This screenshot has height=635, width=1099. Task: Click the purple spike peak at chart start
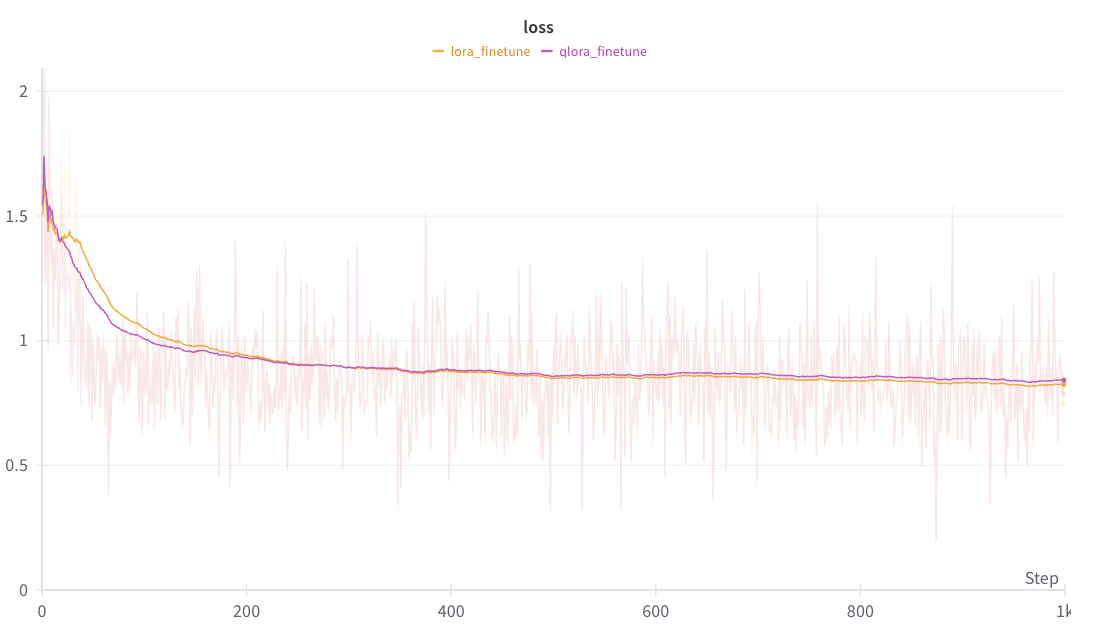click(44, 157)
